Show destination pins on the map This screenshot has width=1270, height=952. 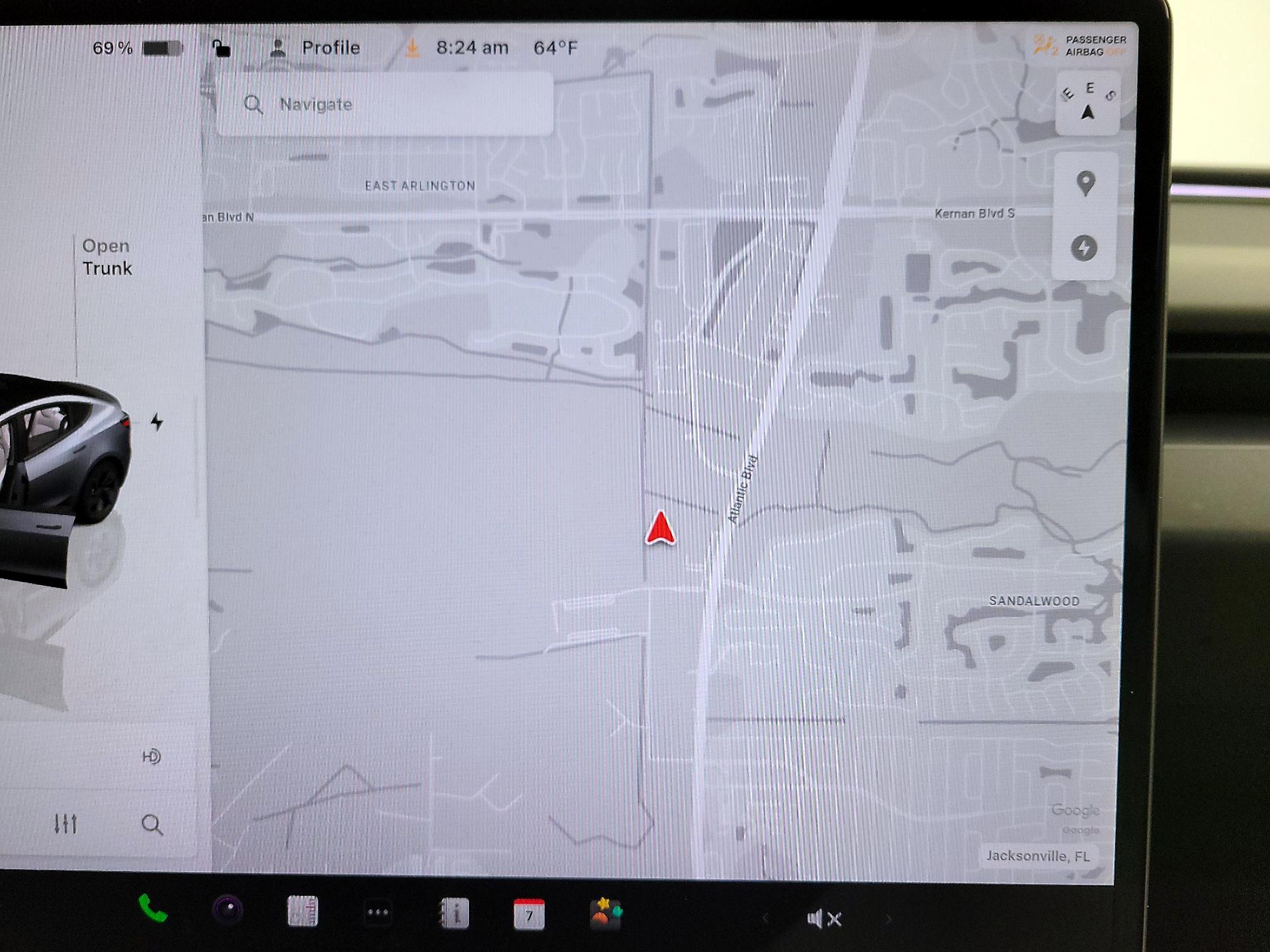[x=1085, y=184]
